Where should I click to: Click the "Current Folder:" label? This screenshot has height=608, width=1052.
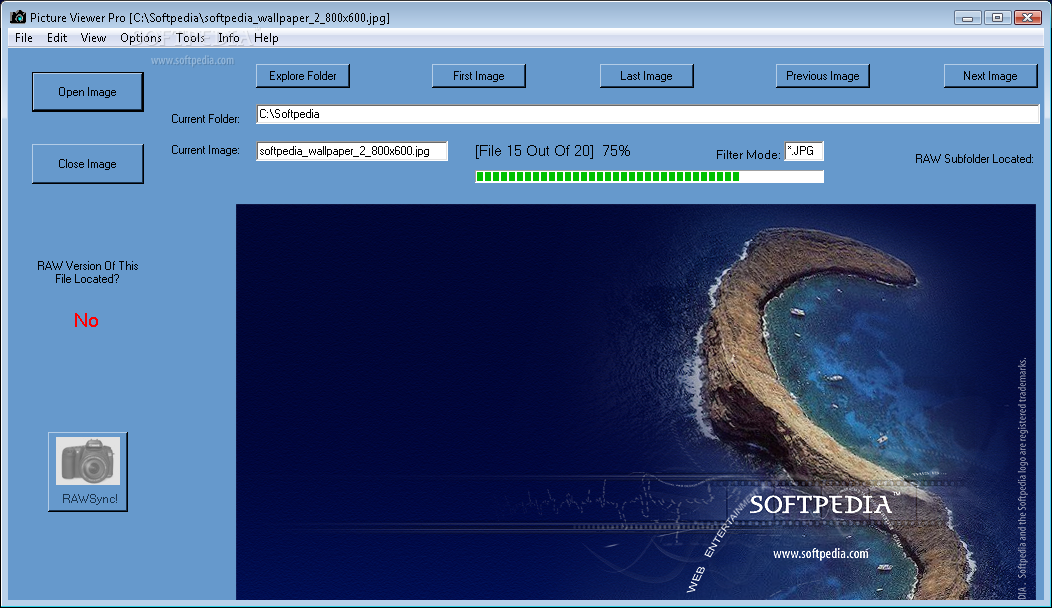coord(205,119)
